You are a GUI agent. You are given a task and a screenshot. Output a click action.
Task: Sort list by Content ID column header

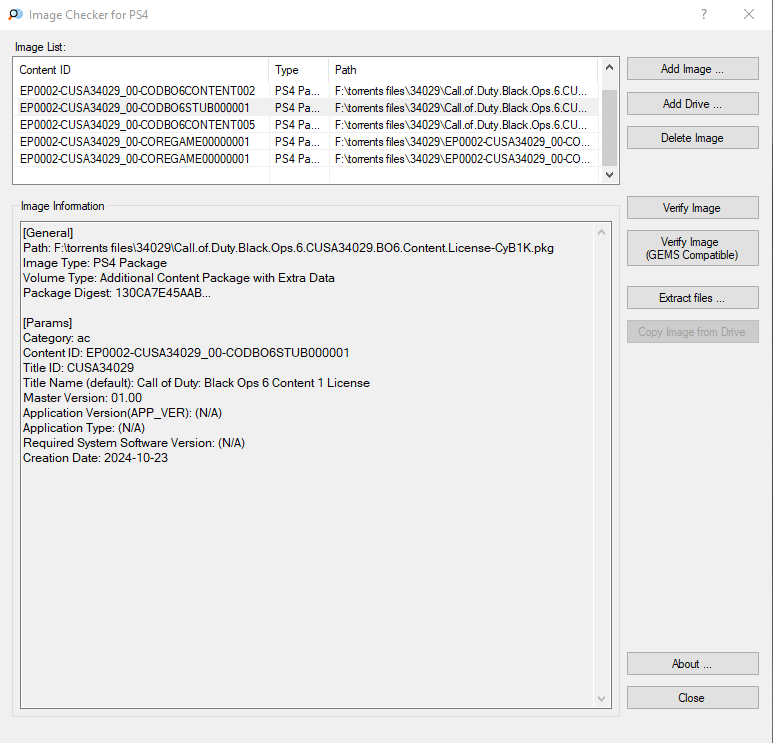click(141, 70)
